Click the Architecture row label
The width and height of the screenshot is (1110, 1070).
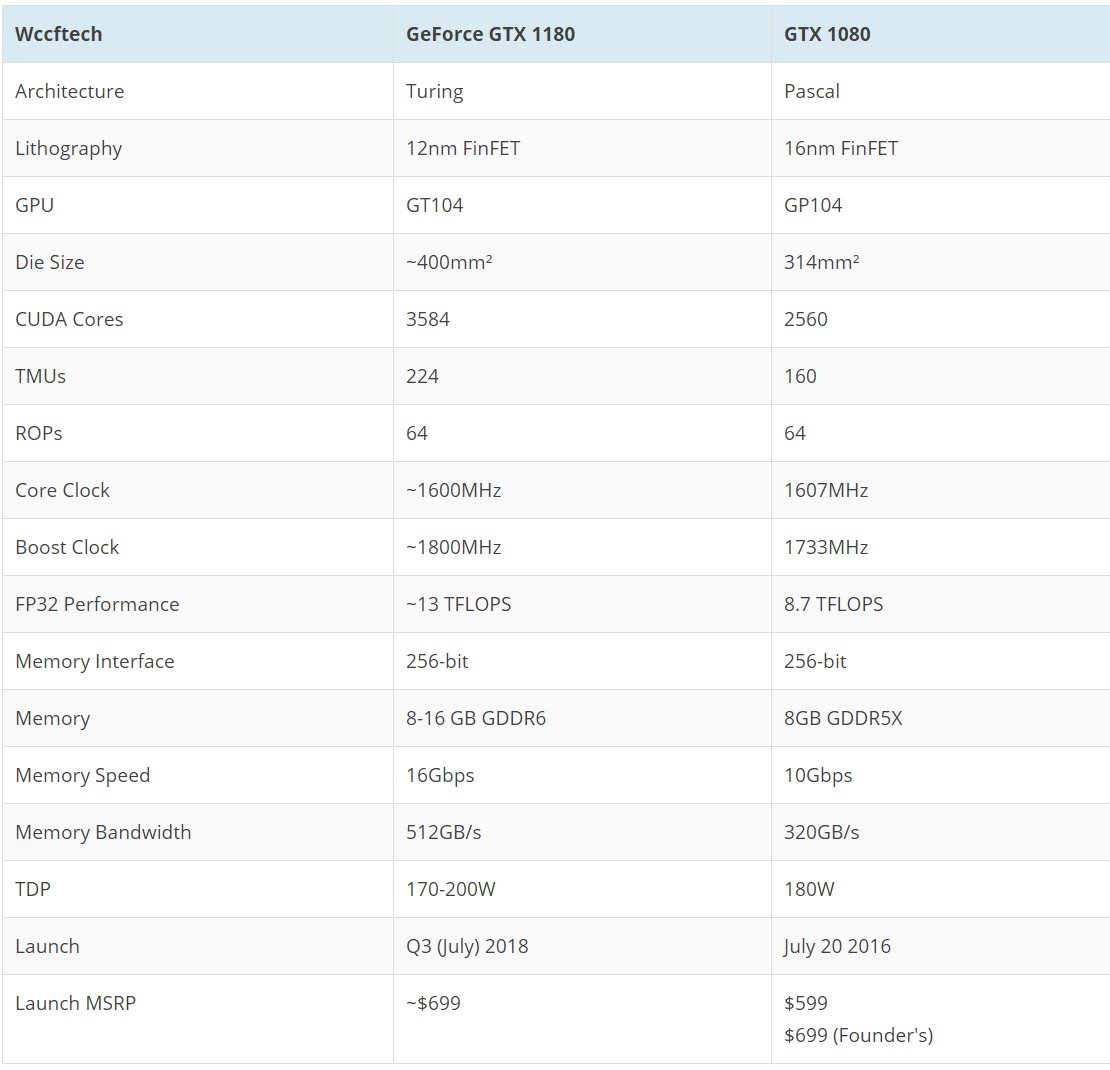coord(70,91)
